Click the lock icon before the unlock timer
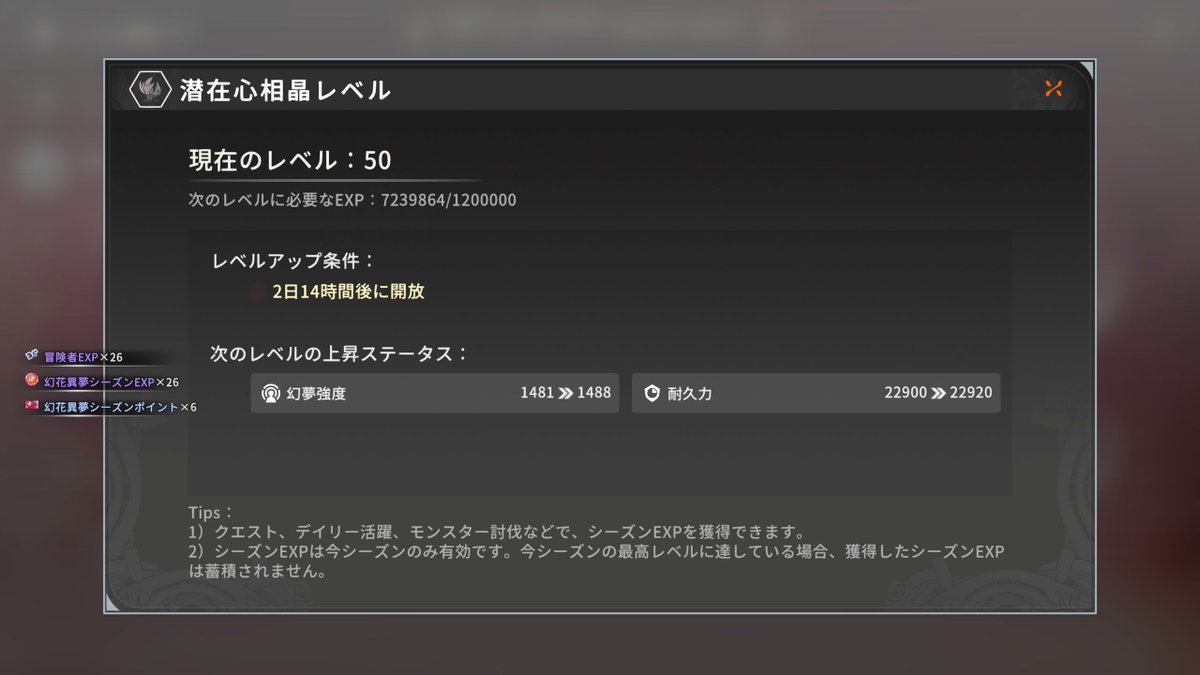This screenshot has height=675, width=1200. [255, 292]
